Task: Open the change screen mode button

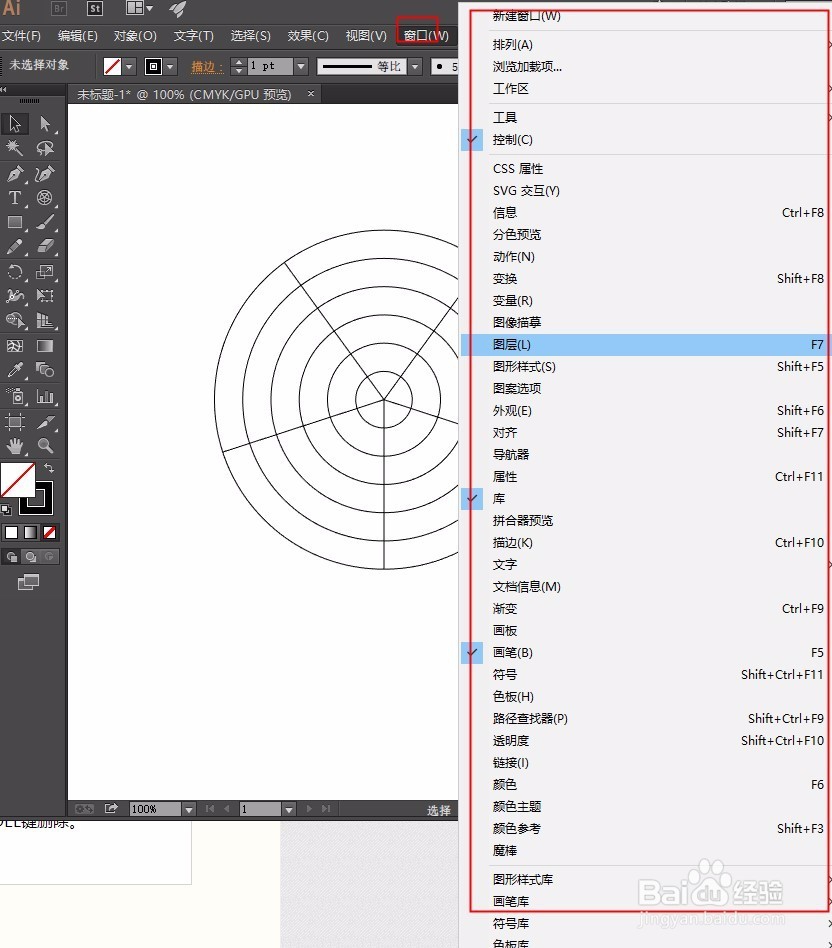Action: 28,582
